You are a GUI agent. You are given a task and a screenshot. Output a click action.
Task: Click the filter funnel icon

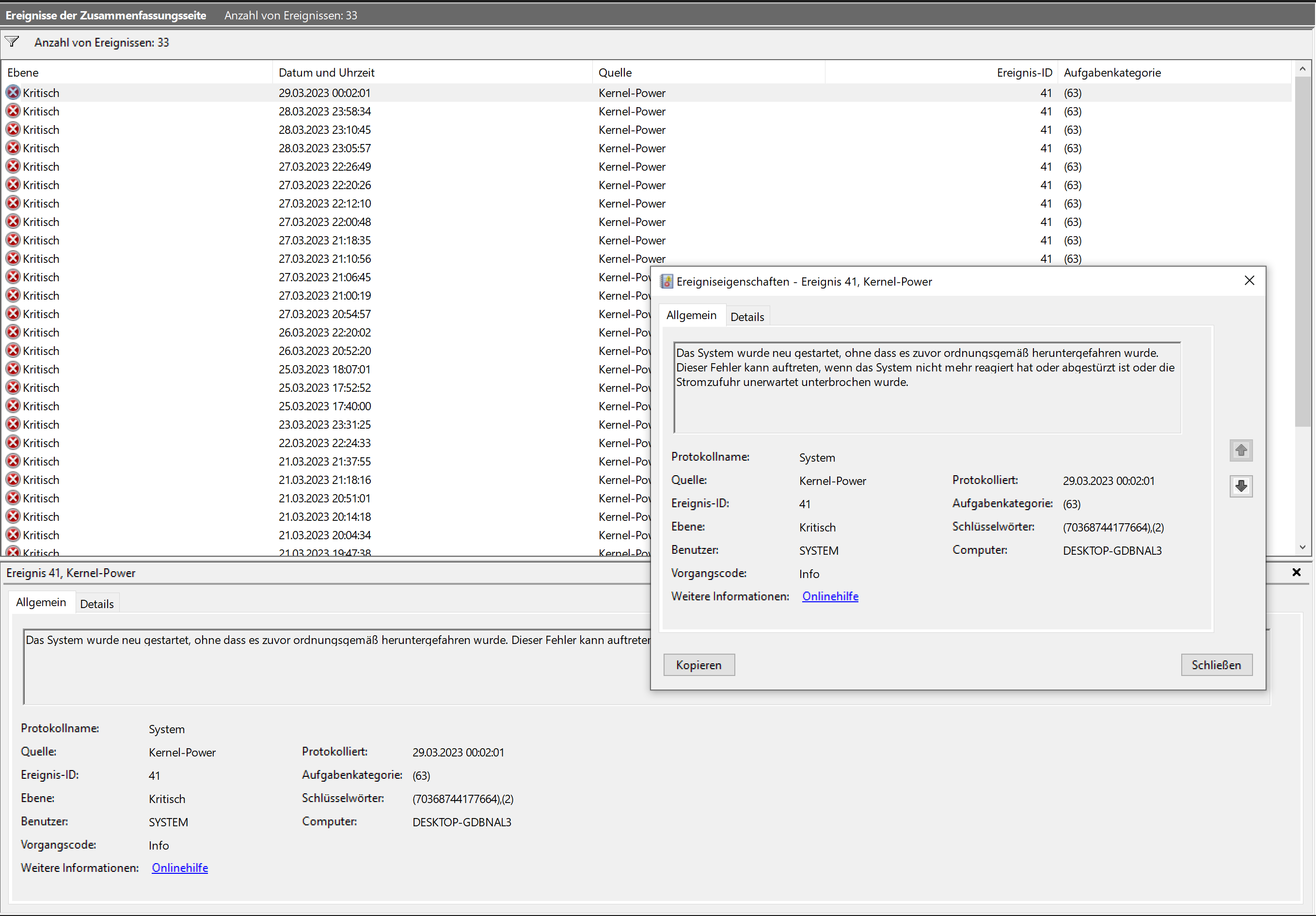pos(12,42)
